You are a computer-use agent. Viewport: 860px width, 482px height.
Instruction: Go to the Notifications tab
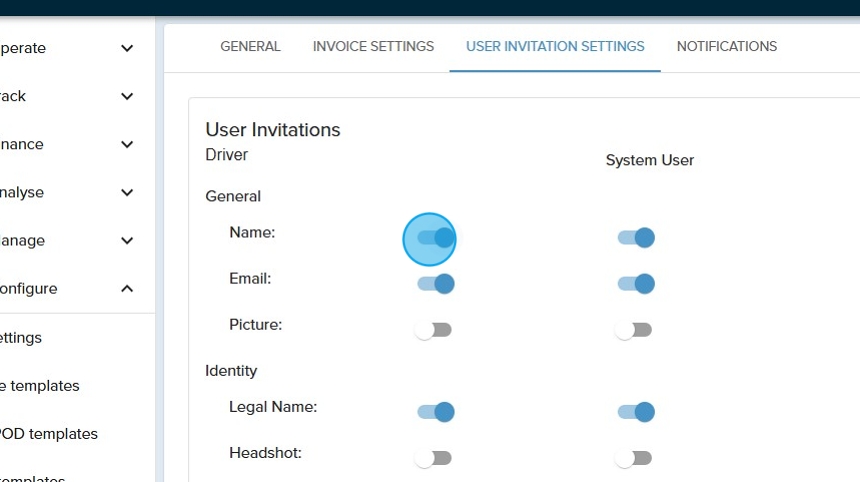[727, 47]
